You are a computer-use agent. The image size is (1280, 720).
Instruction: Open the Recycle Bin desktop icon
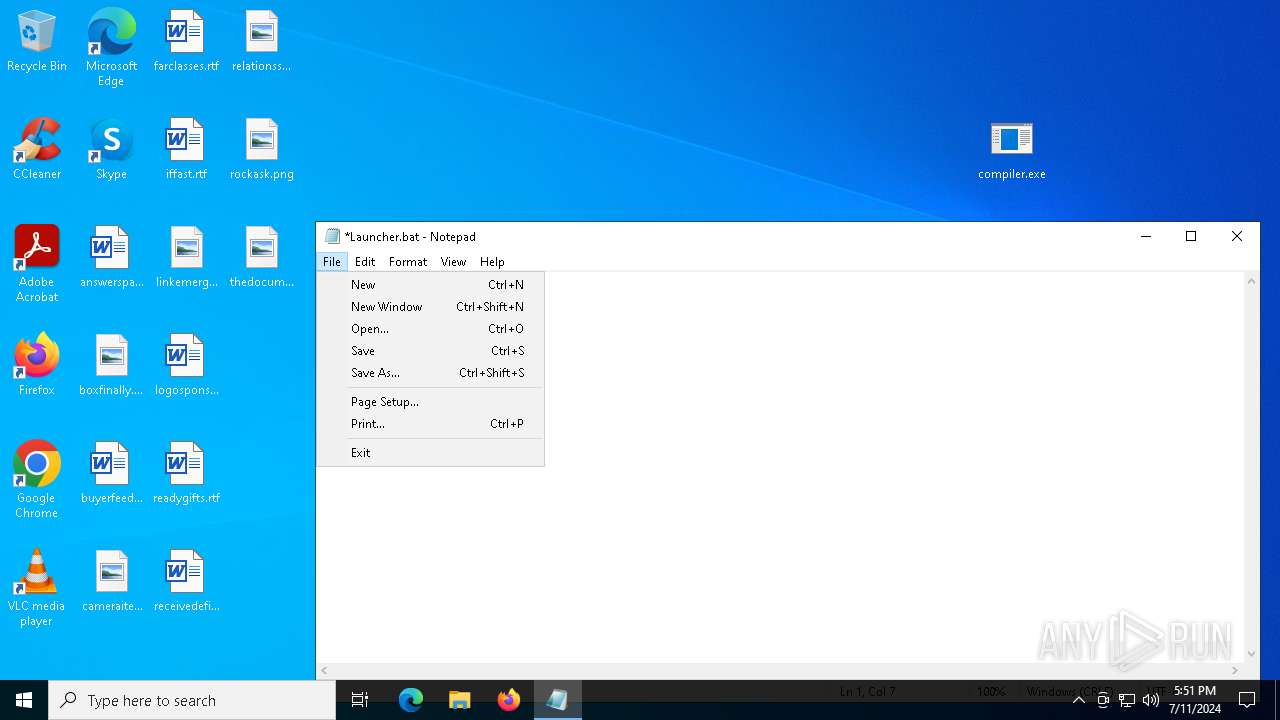37,42
